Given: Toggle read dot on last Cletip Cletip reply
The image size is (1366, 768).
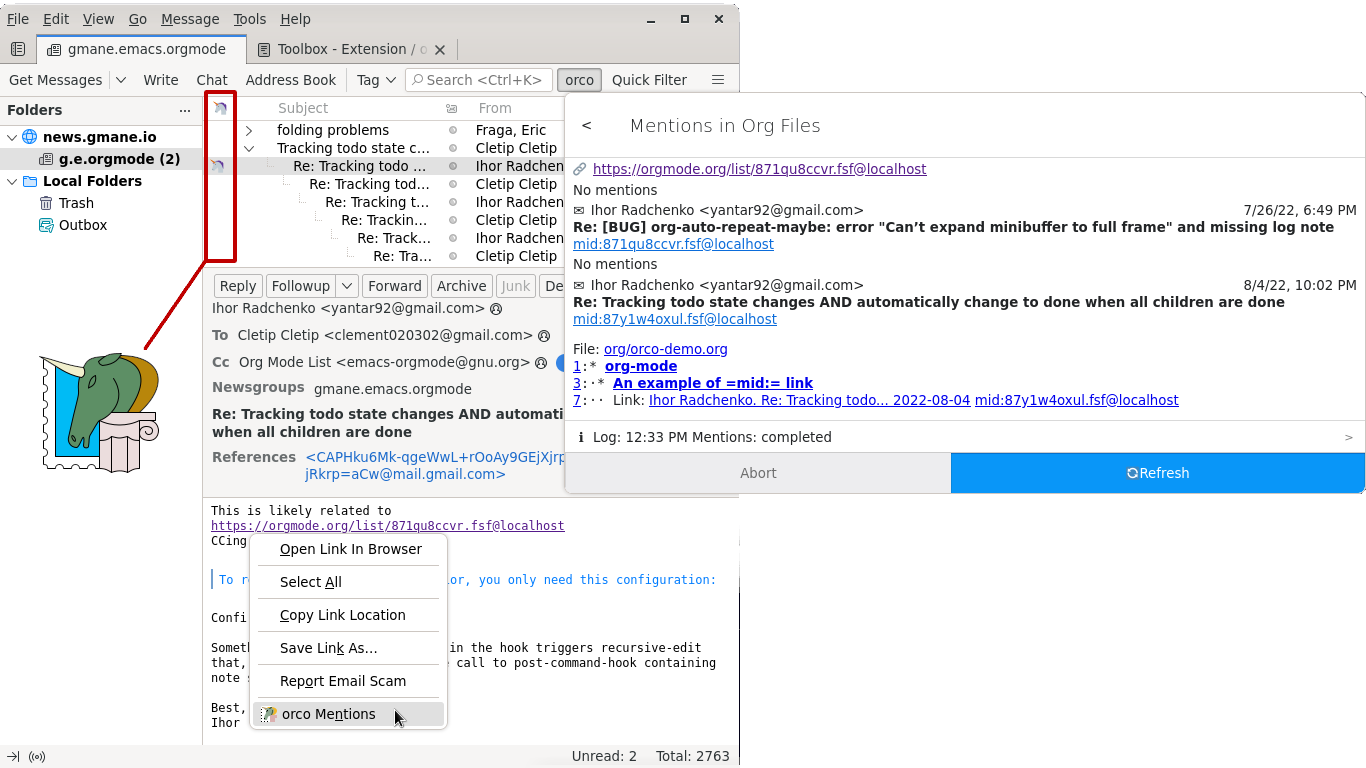Looking at the screenshot, I should (x=453, y=256).
